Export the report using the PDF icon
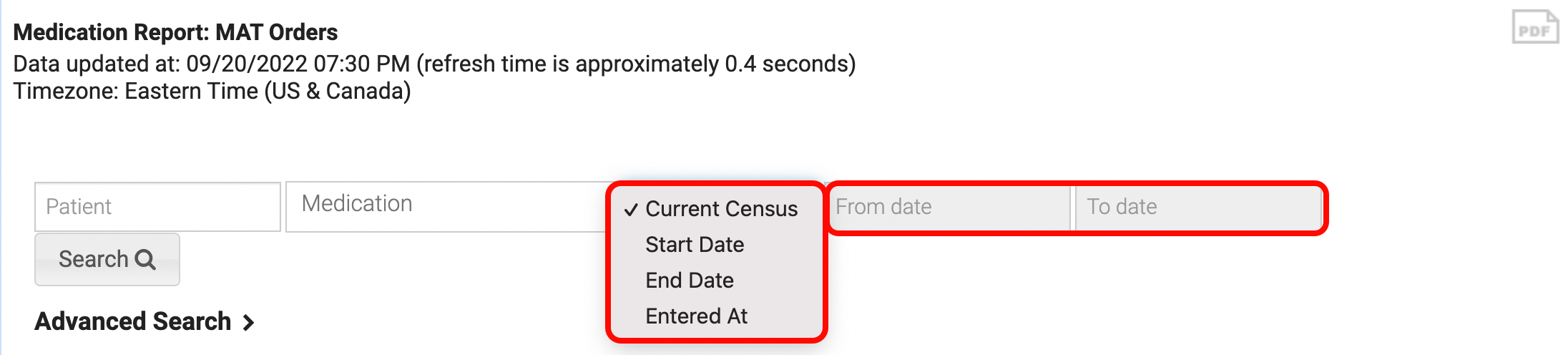 [1535, 28]
